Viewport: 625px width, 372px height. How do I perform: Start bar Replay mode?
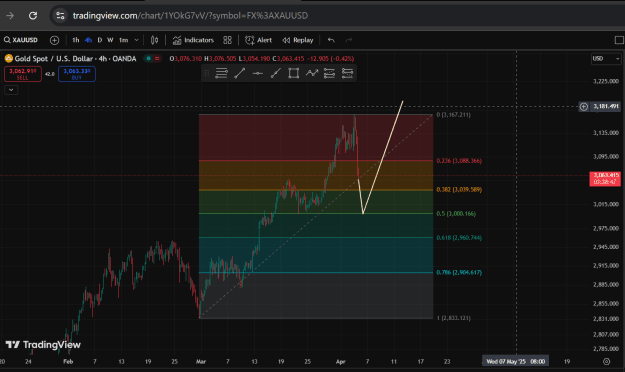pos(298,40)
